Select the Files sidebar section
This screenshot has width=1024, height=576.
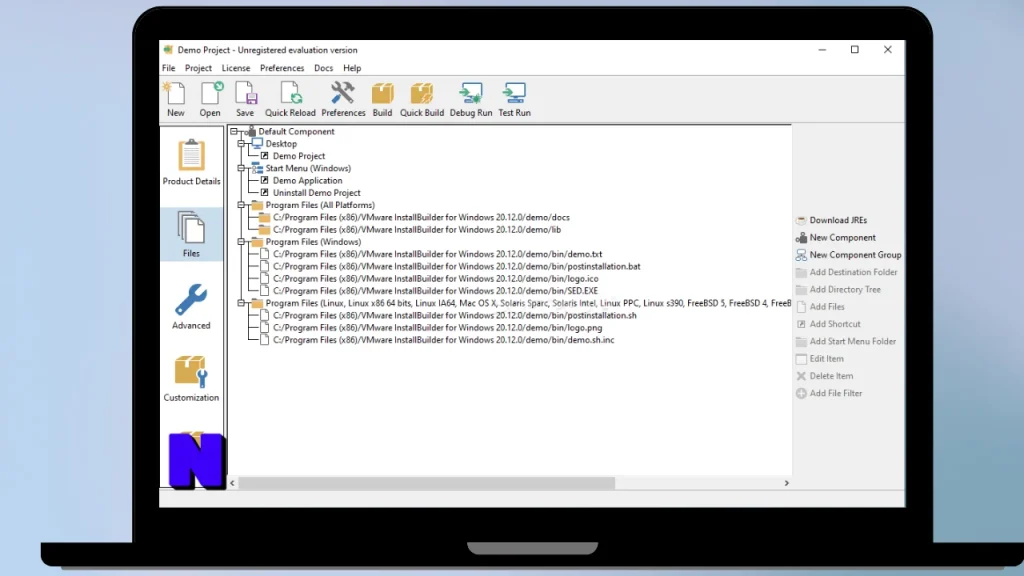coord(191,234)
